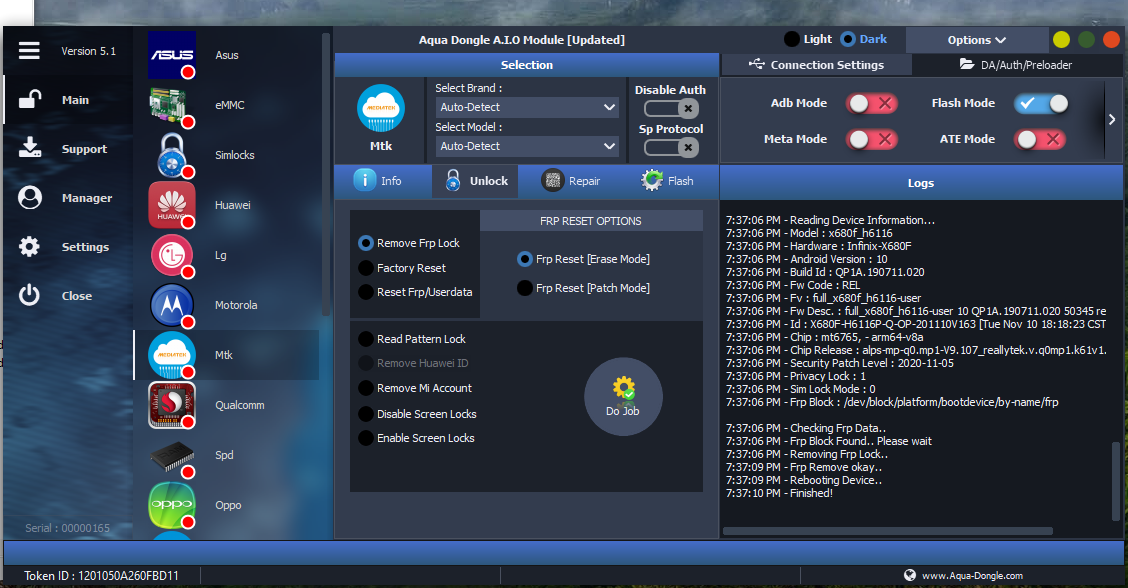1128x588 pixels.
Task: Click the Support download icon
Action: (x=29, y=148)
